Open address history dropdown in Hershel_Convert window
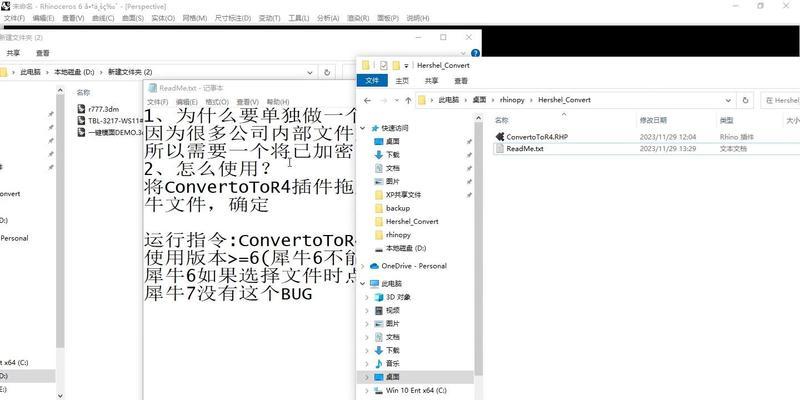 [x=729, y=101]
